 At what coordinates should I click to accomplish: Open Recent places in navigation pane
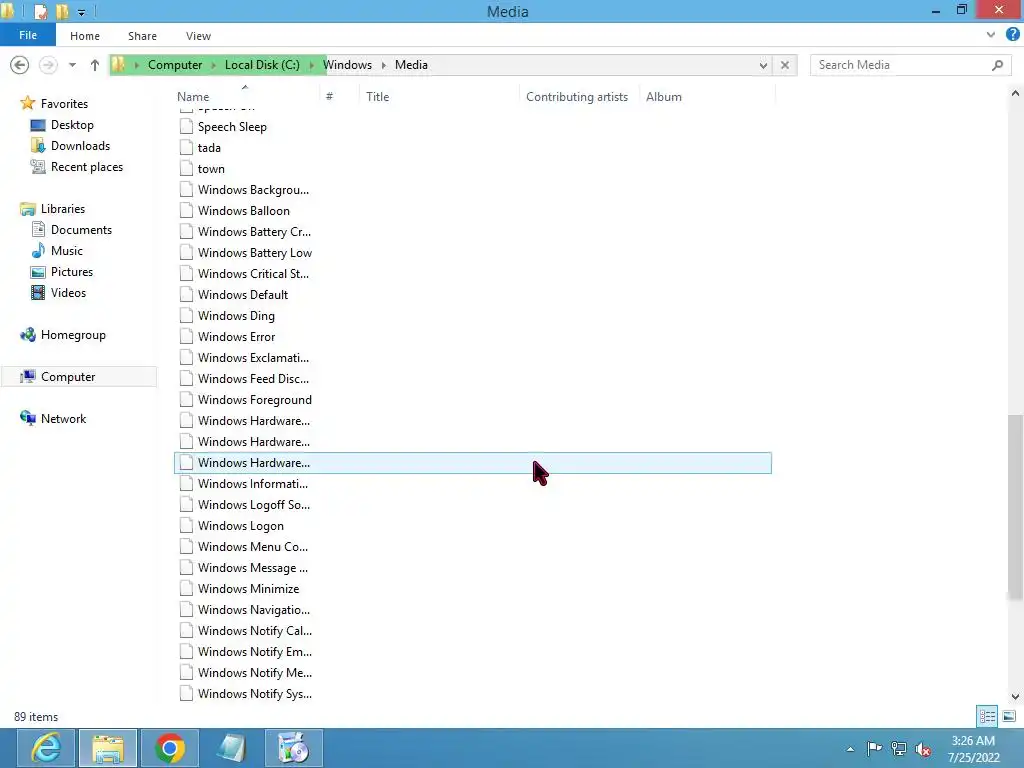click(86, 167)
